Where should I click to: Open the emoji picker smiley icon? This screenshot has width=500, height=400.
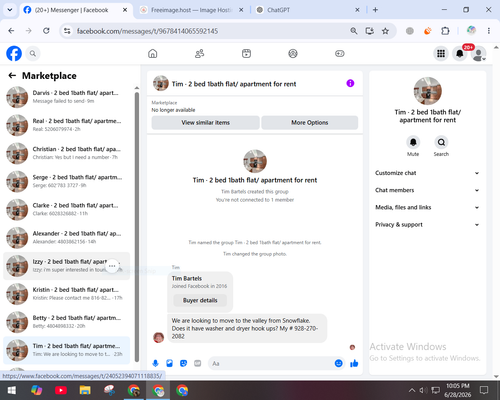(338, 363)
